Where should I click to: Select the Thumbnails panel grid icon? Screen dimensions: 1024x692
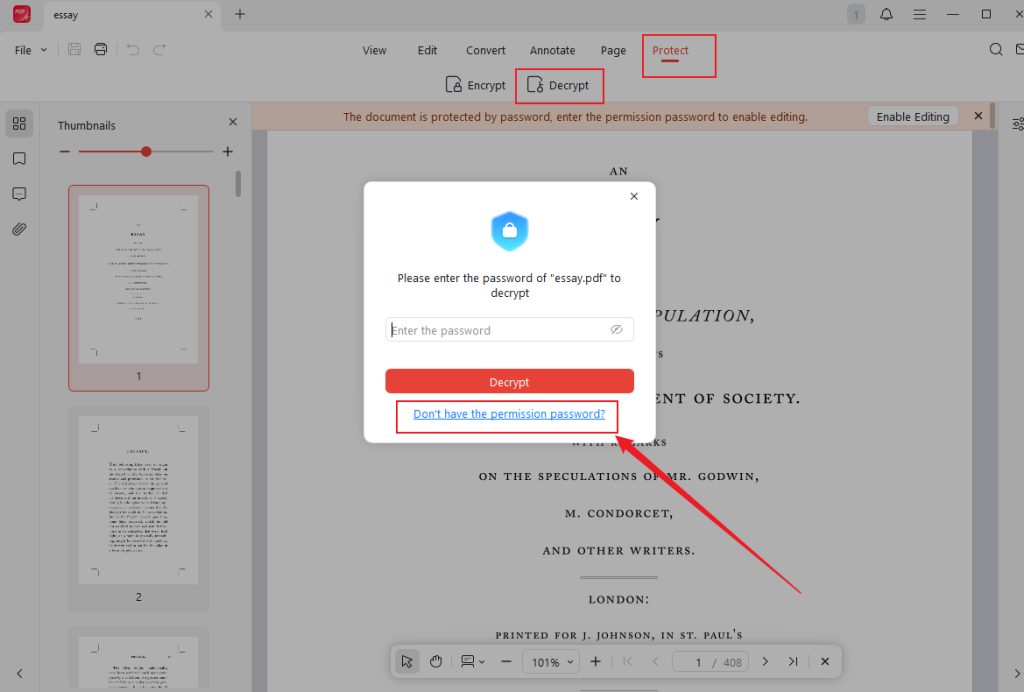(18, 123)
